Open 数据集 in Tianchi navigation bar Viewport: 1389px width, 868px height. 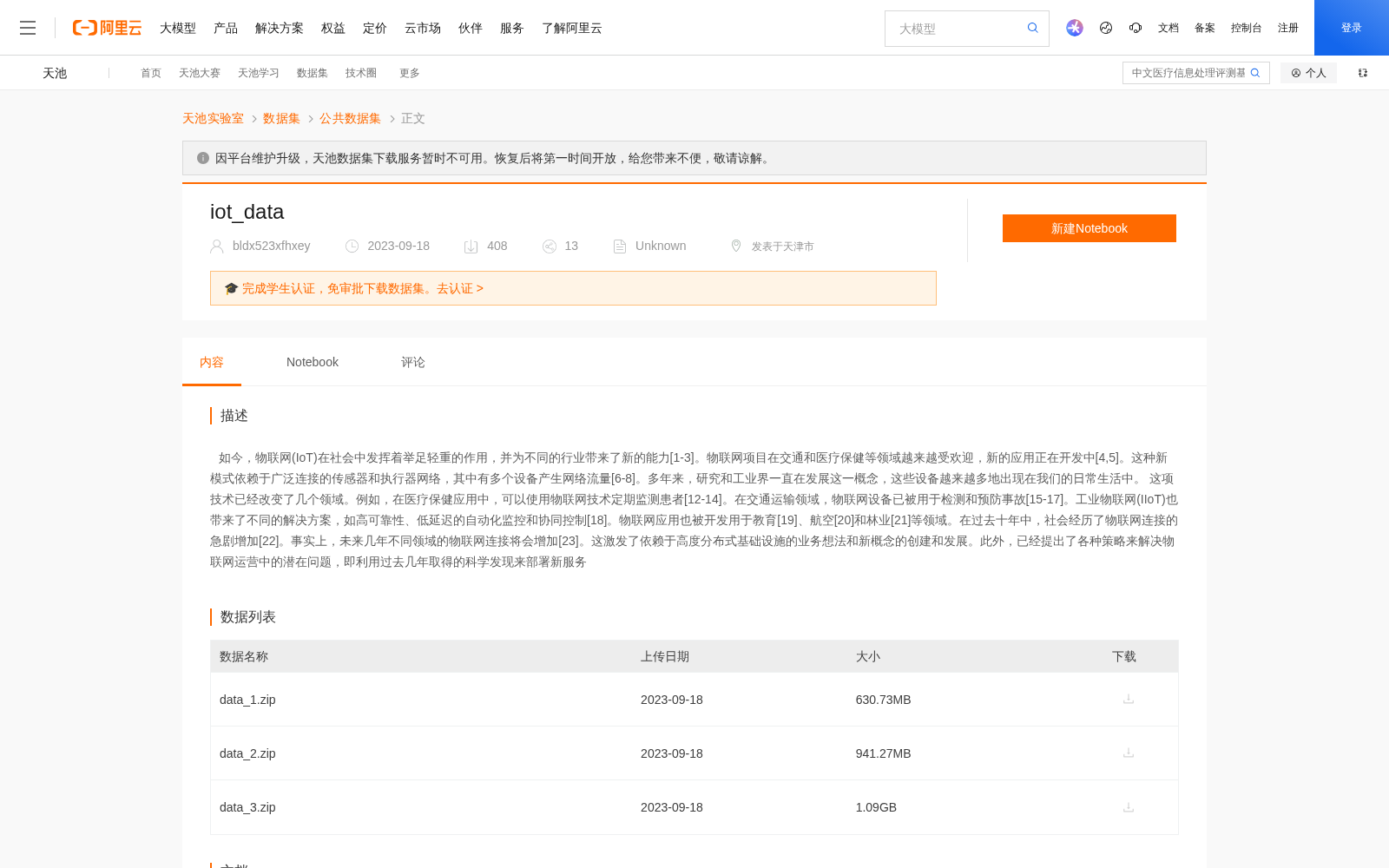(313, 73)
